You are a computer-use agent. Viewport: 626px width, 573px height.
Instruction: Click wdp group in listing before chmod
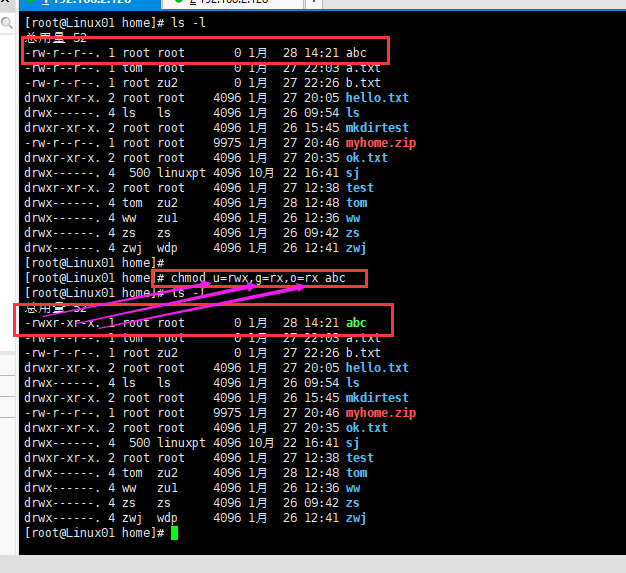[167, 248]
